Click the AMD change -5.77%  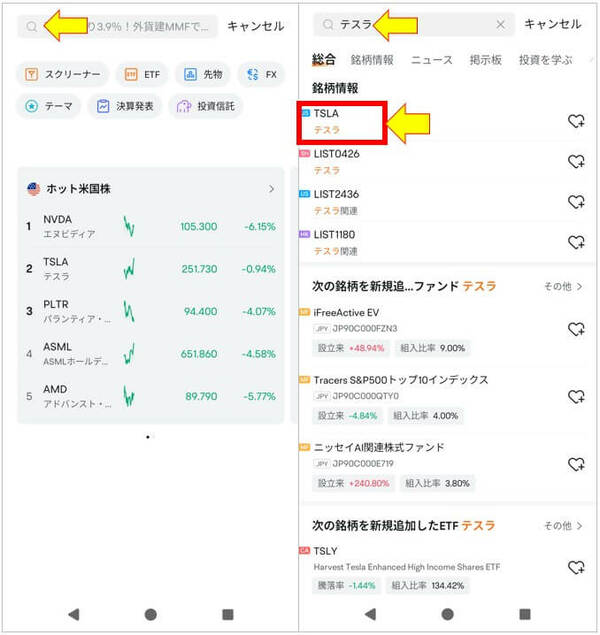(x=259, y=396)
